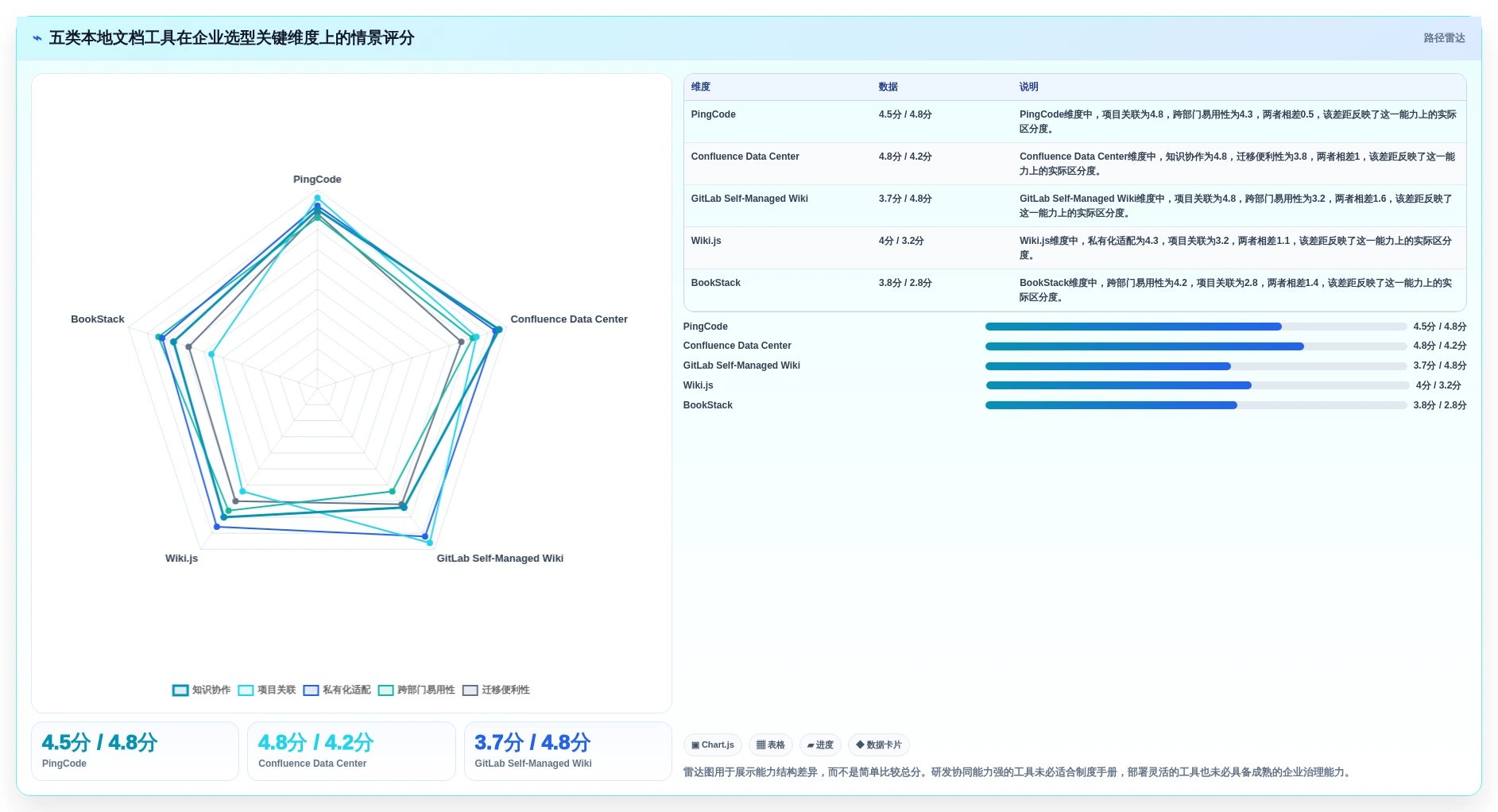Click the 数据 column header
1498x812 pixels.
tap(888, 87)
